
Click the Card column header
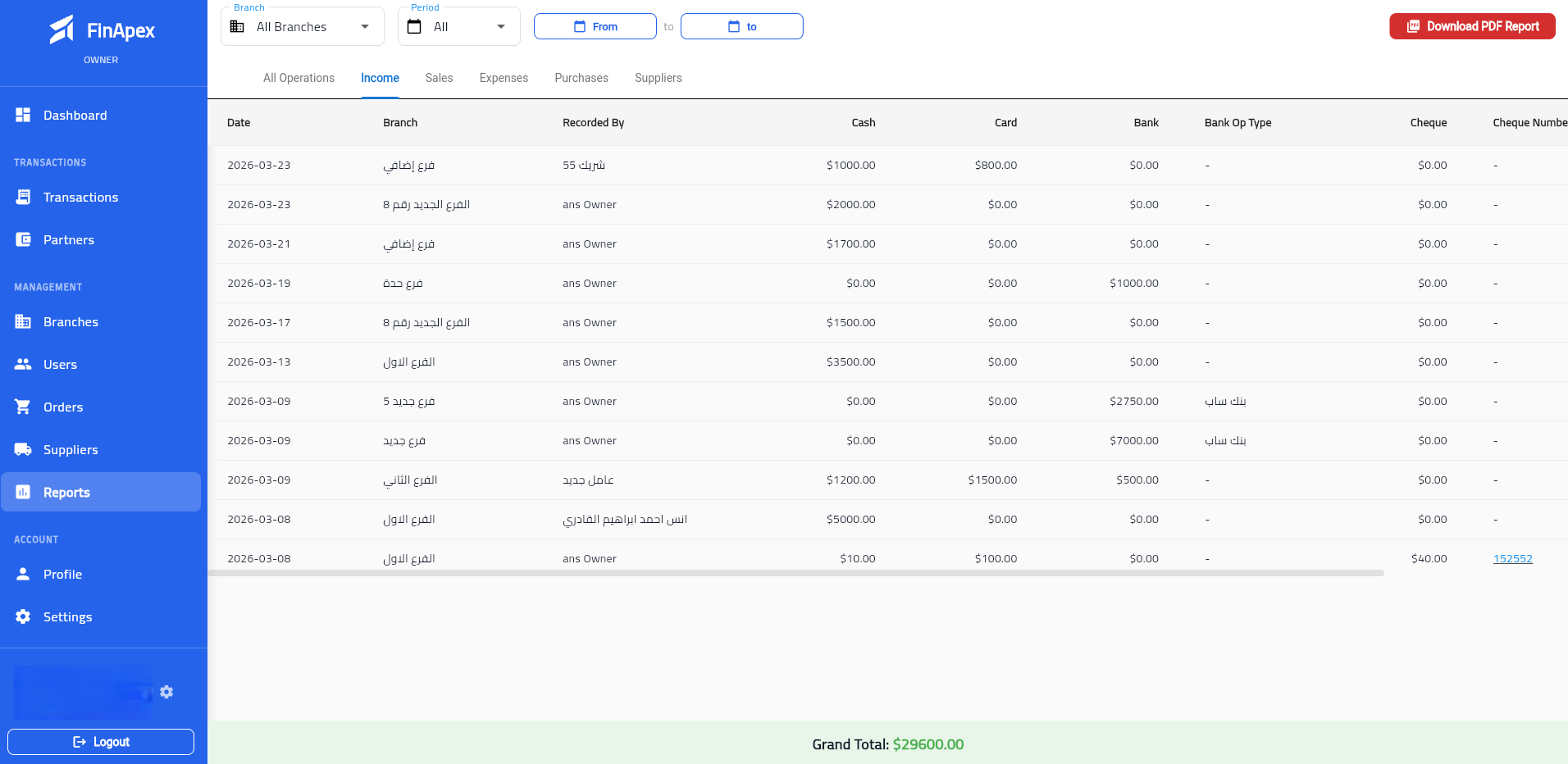1005,122
